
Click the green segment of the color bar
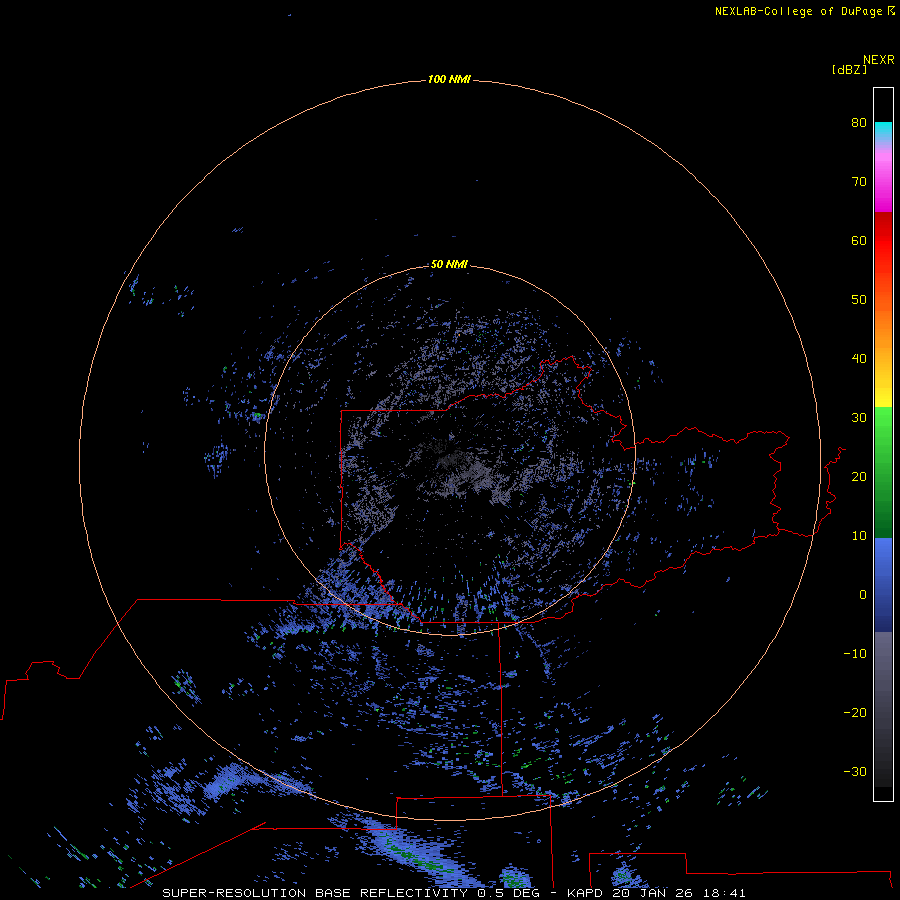tap(883, 472)
